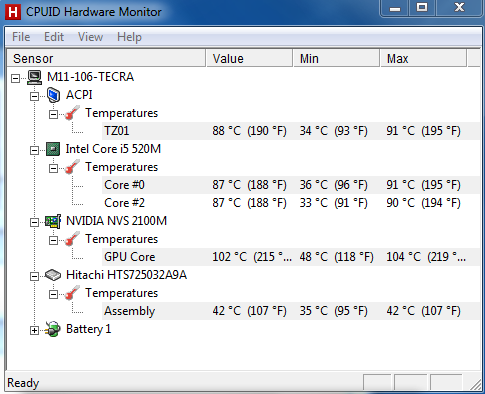This screenshot has height=394, width=485.
Task: Click the M11-106-TECRA computer icon
Action: (34, 77)
